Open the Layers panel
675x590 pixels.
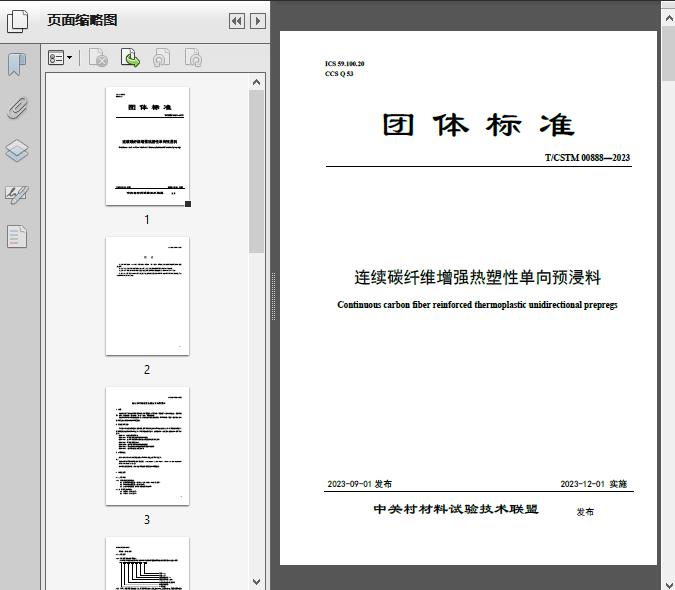pos(17,151)
